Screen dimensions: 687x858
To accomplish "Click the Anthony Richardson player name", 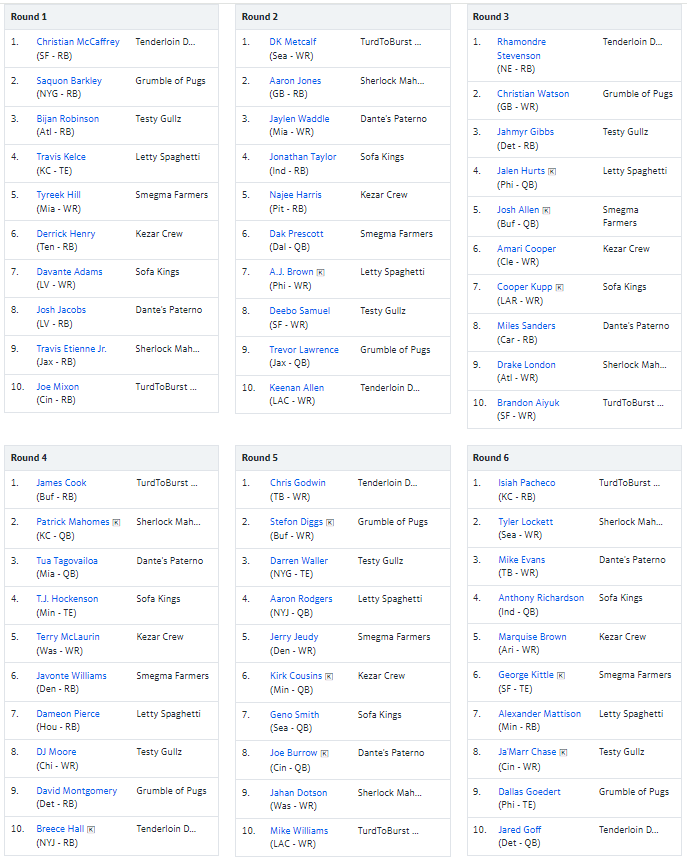I will 541,598.
